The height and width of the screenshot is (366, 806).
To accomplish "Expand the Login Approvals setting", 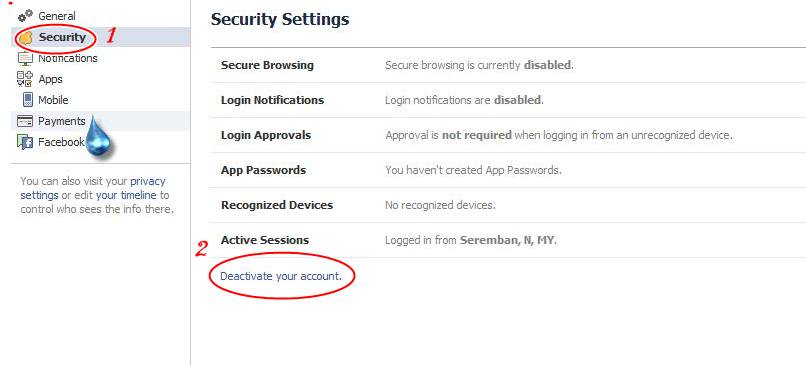I will [x=508, y=135].
